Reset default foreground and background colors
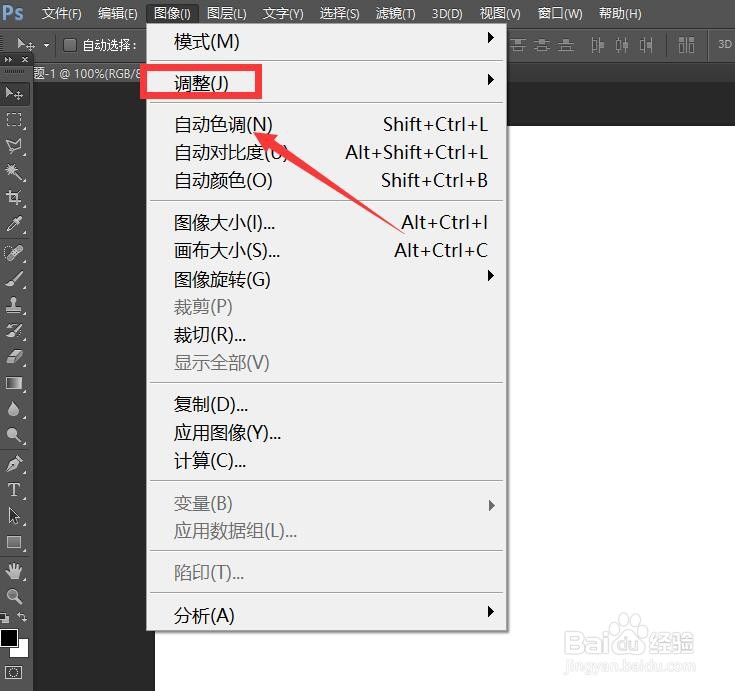Viewport: 735px width, 691px height. pos(4,617)
